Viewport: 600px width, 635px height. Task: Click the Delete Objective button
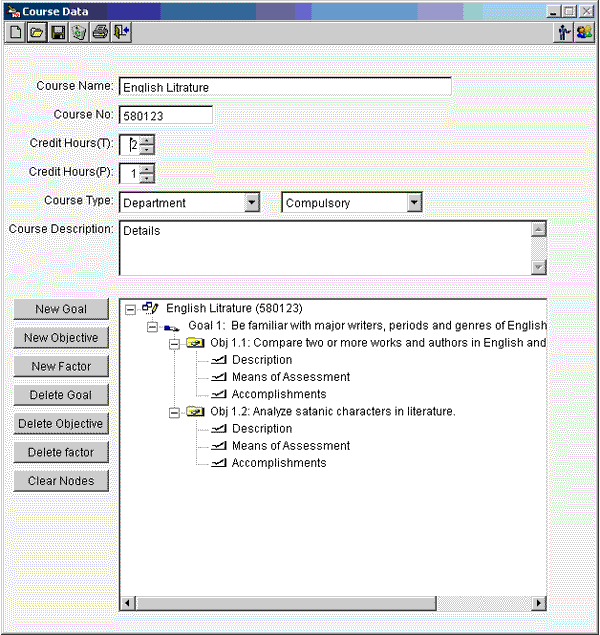pos(61,424)
